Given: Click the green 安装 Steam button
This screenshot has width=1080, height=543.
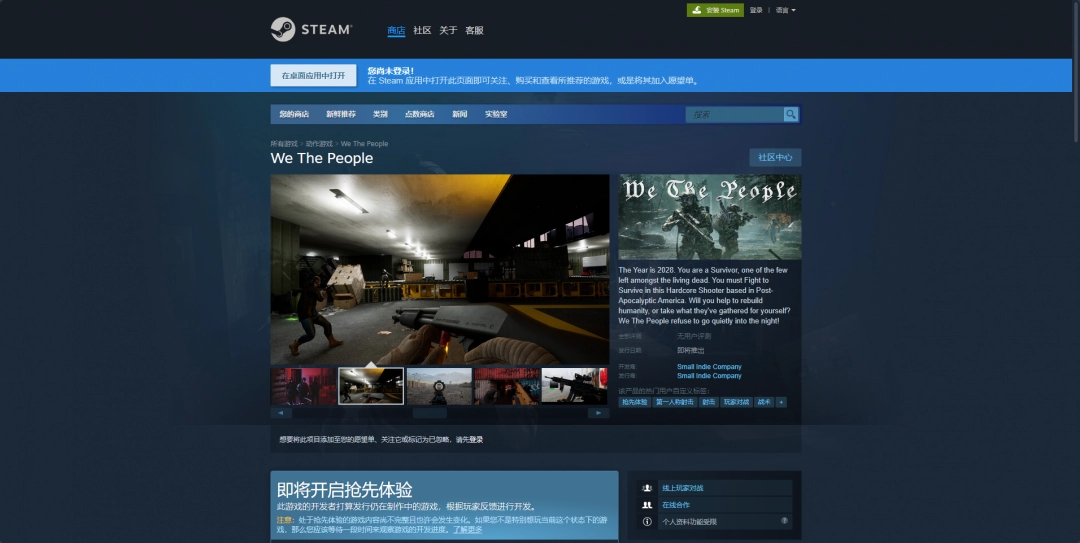Looking at the screenshot, I should point(715,10).
